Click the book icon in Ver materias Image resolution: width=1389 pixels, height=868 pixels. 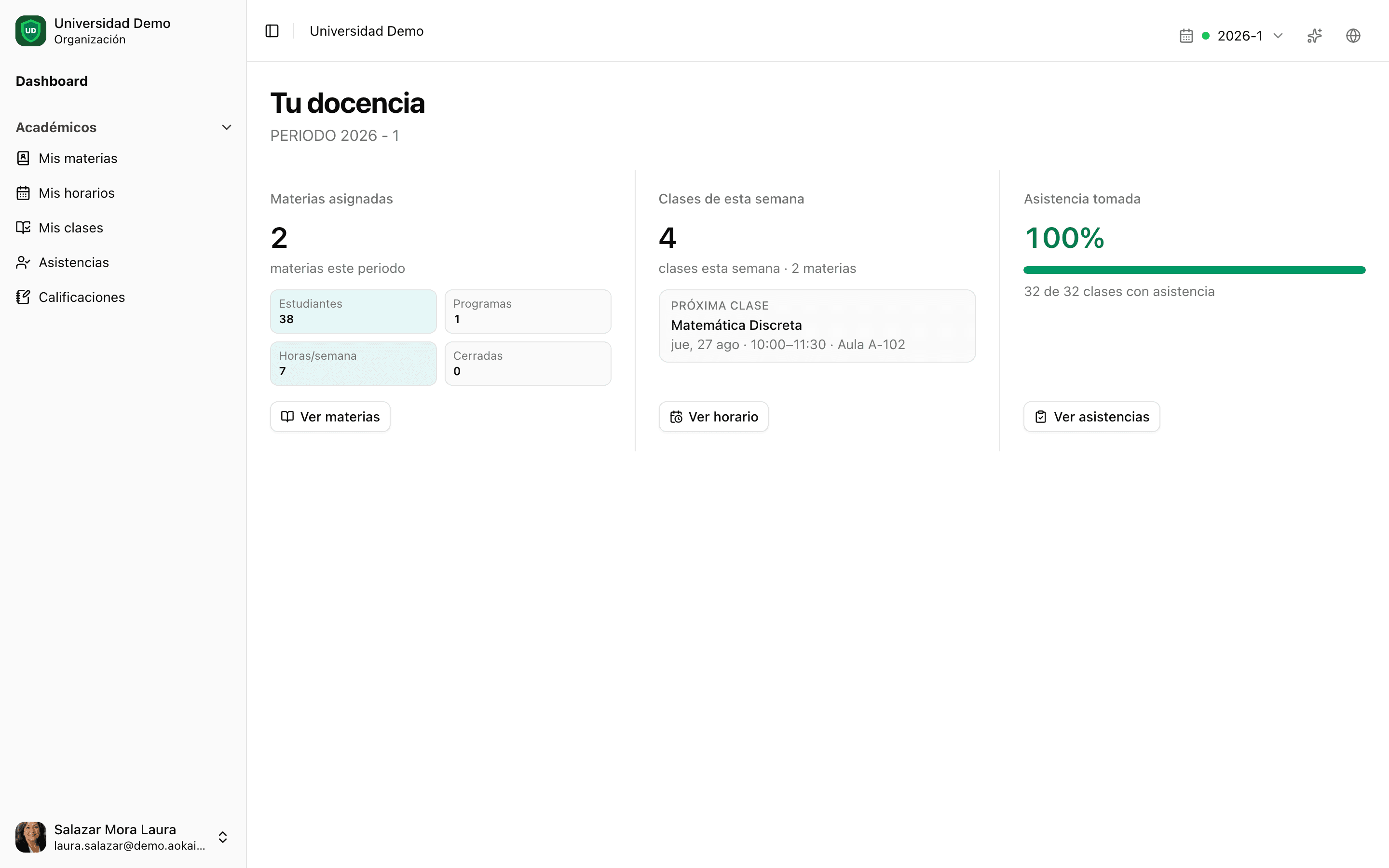(287, 417)
